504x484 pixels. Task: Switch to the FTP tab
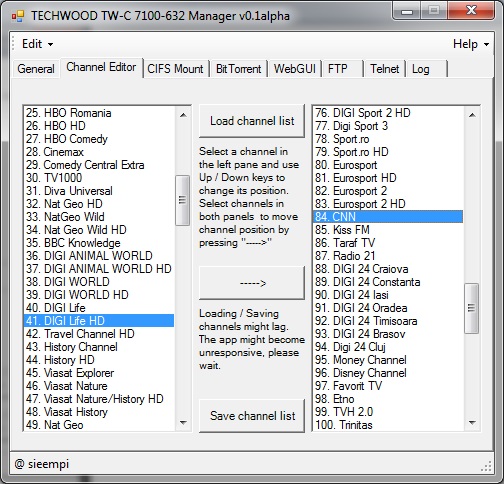tap(342, 69)
